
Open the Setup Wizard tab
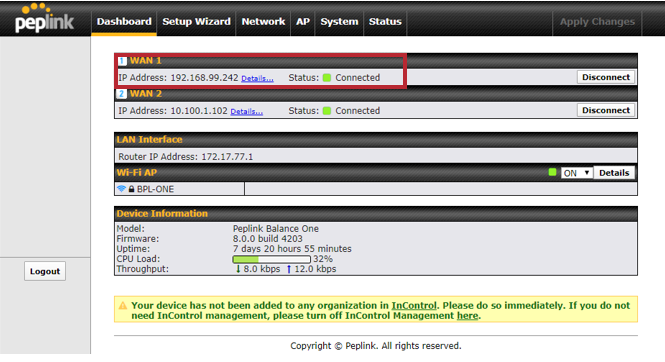click(196, 22)
